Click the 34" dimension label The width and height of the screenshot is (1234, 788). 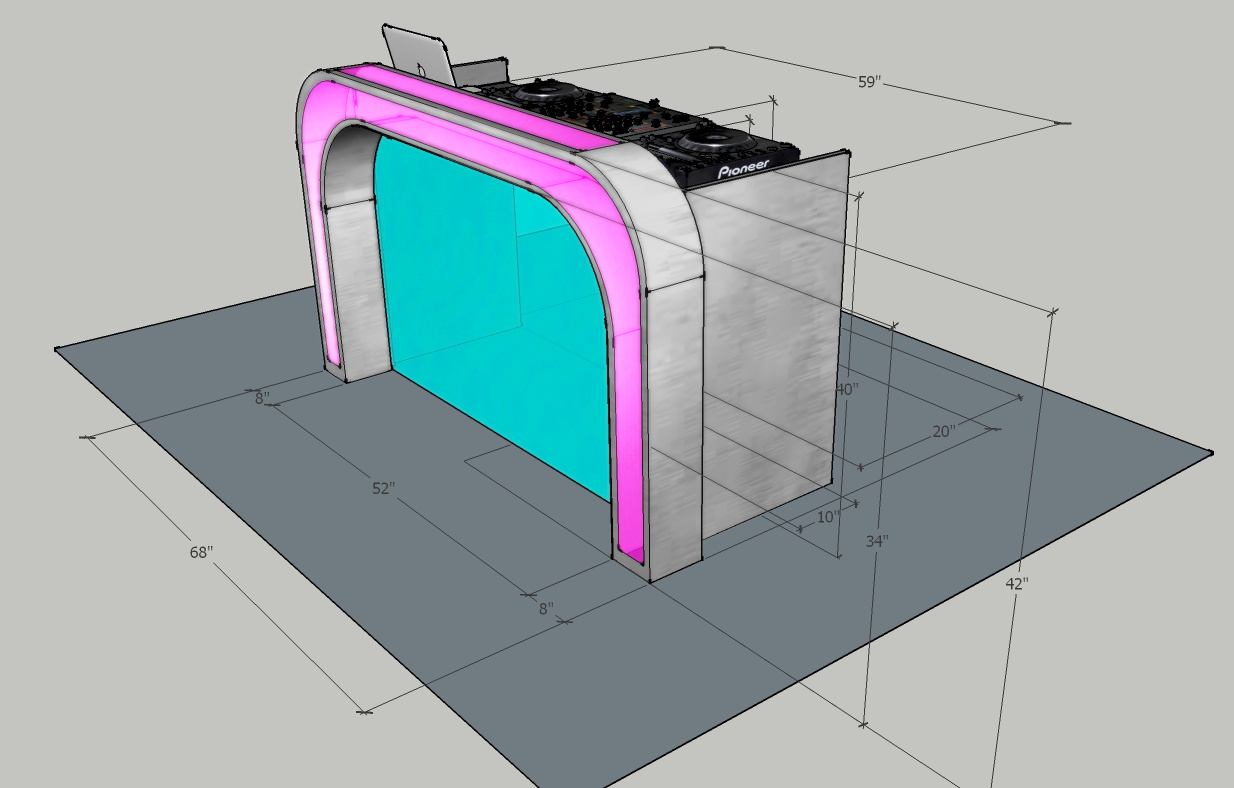click(877, 541)
